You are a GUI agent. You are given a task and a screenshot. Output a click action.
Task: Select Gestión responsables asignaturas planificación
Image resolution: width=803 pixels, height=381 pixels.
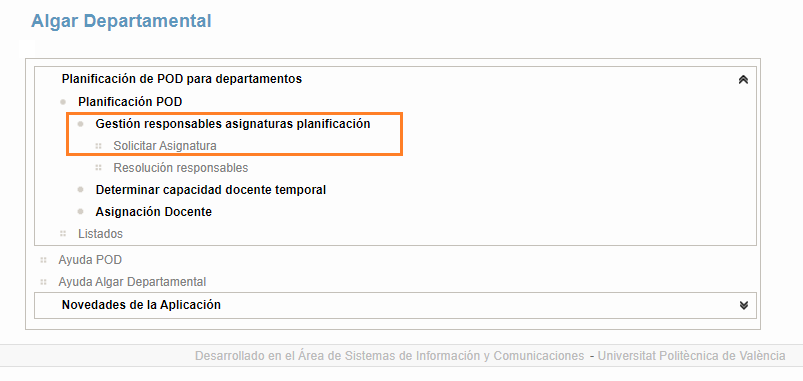tap(233, 124)
